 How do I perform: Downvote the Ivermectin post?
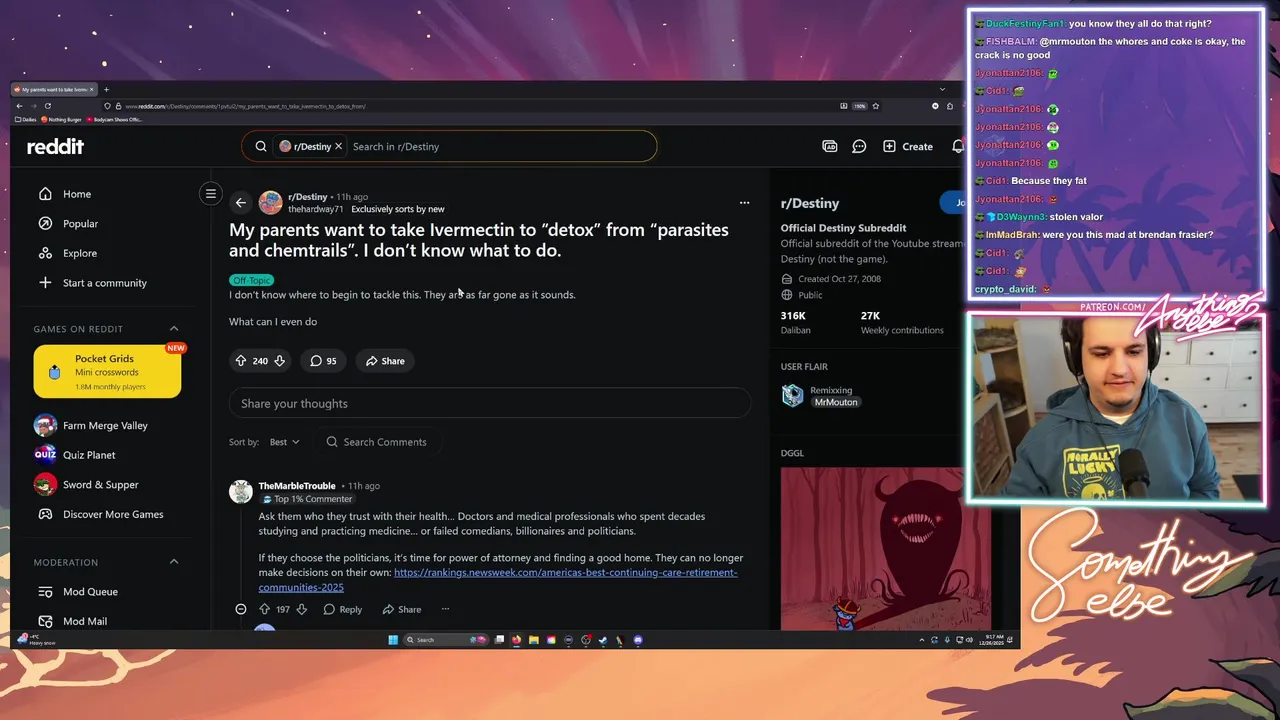[279, 361]
